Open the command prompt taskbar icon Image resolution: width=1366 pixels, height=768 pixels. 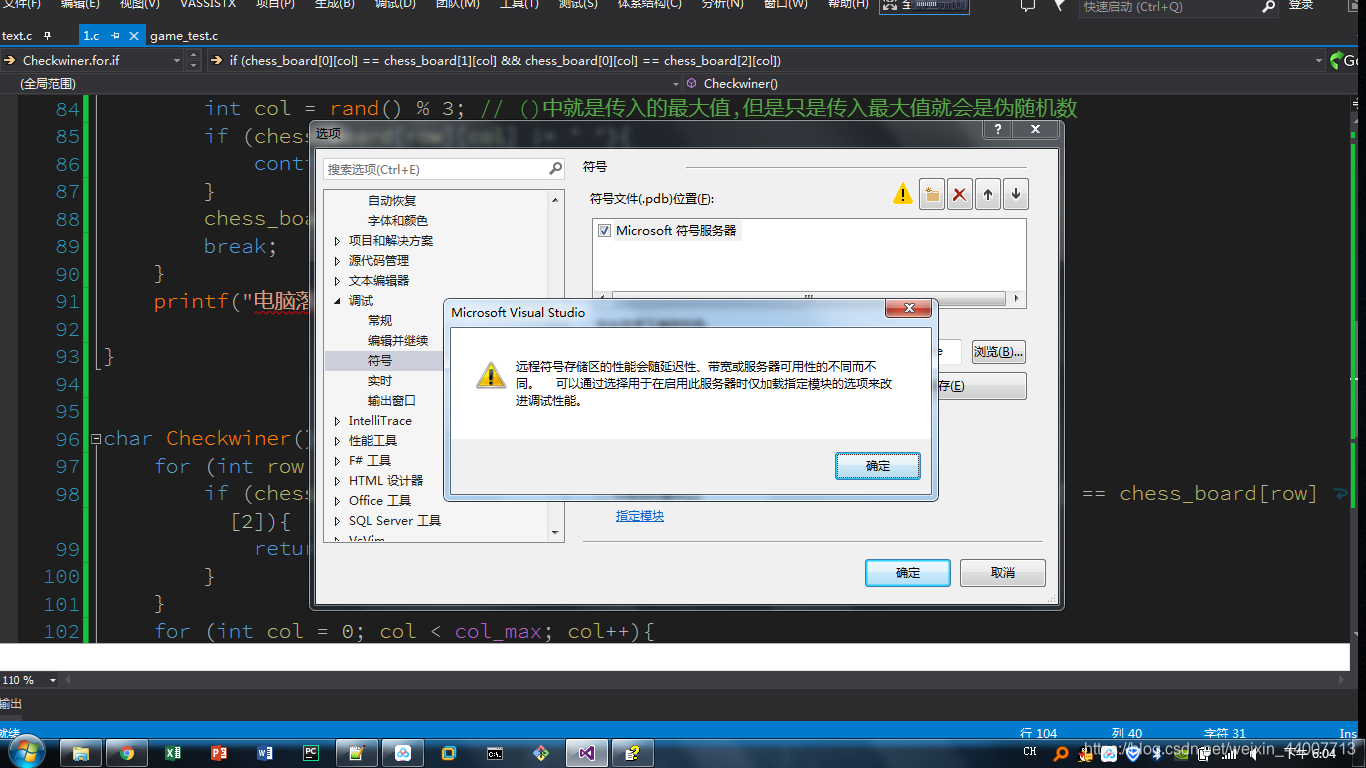tap(495, 753)
